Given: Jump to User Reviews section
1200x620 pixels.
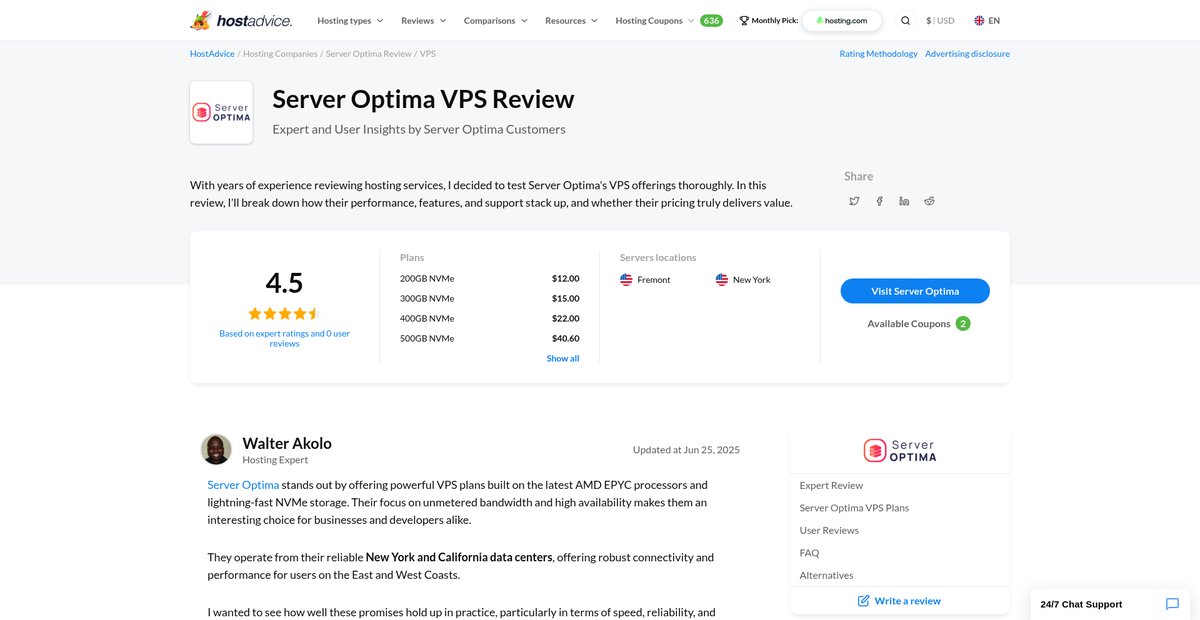Looking at the screenshot, I should tap(829, 531).
